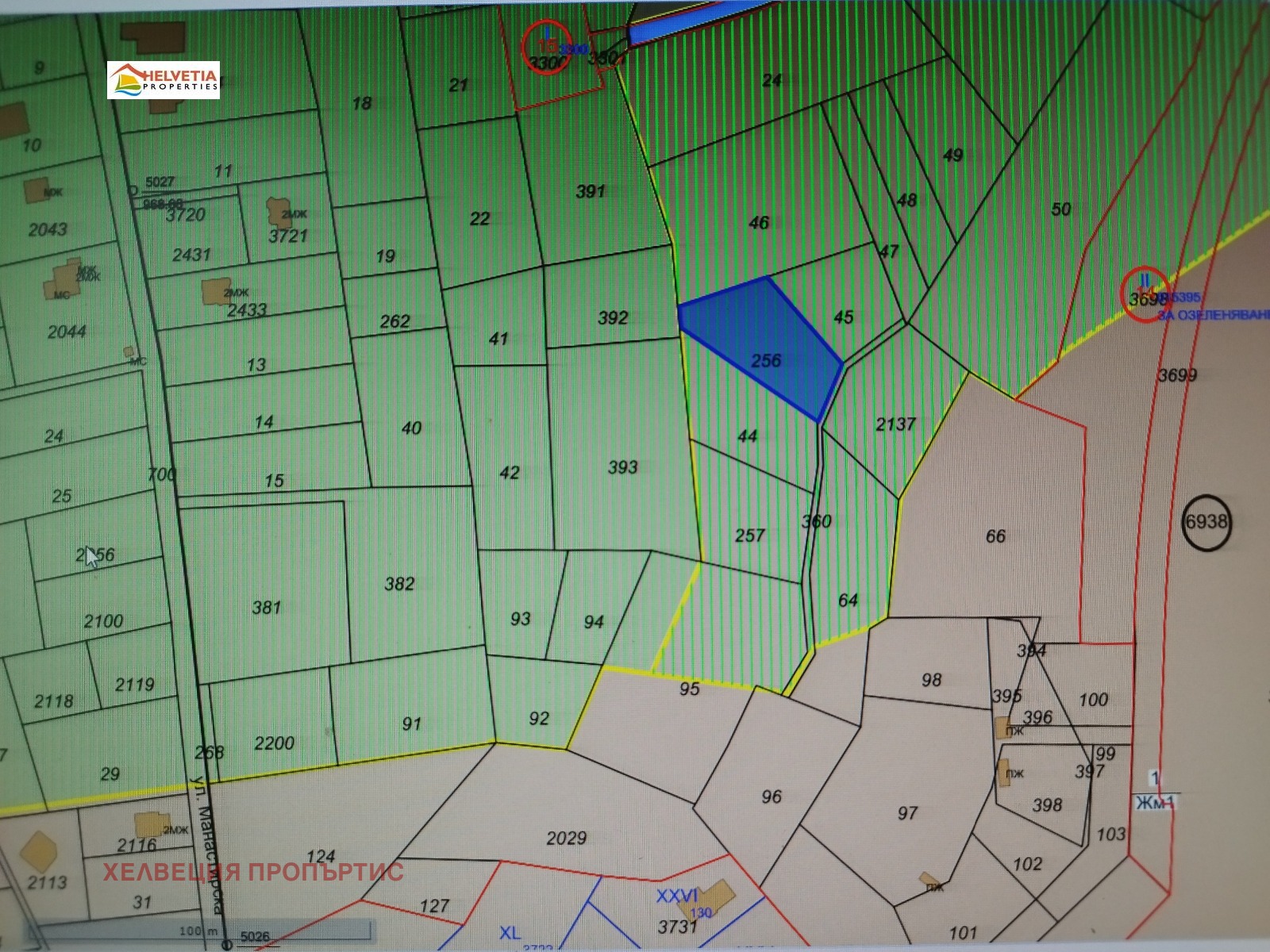Click the black circled number 6938
Image resolution: width=1270 pixels, height=952 pixels.
[1206, 522]
